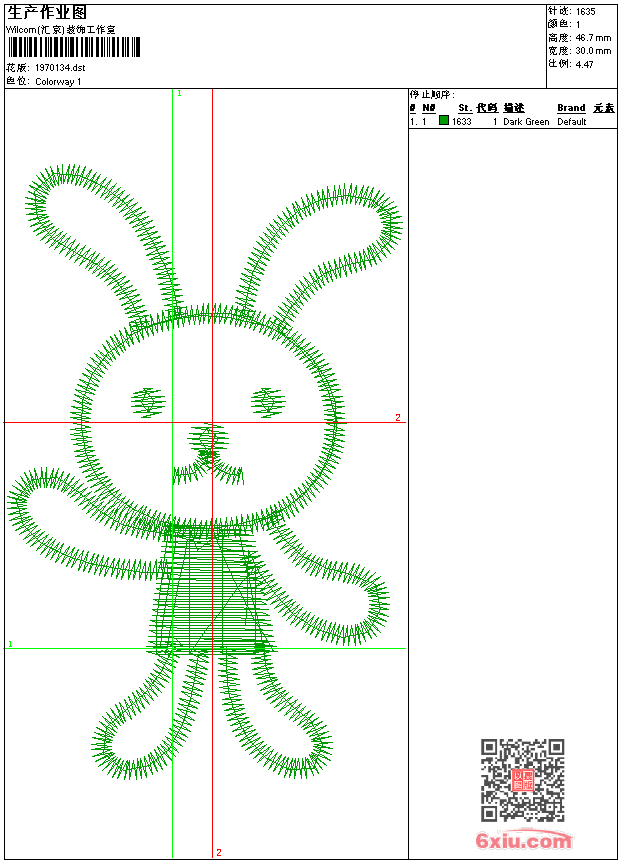Click the 描述 column header
Image resolution: width=620 pixels, height=860 pixels.
pyautogui.click(x=514, y=108)
